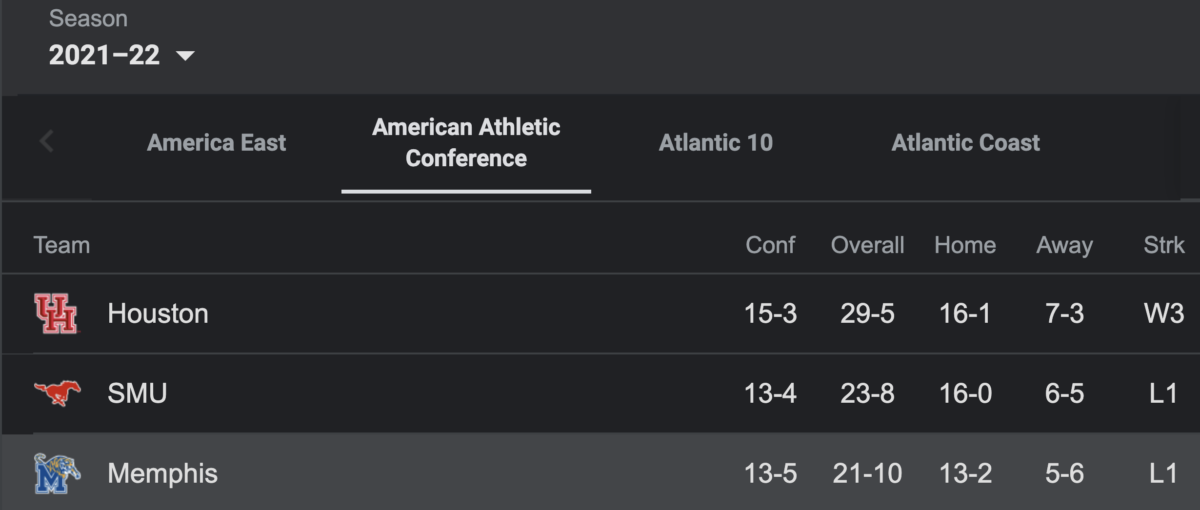1200x510 pixels.
Task: Click the Memphis Tigers logo
Action: tap(57, 473)
